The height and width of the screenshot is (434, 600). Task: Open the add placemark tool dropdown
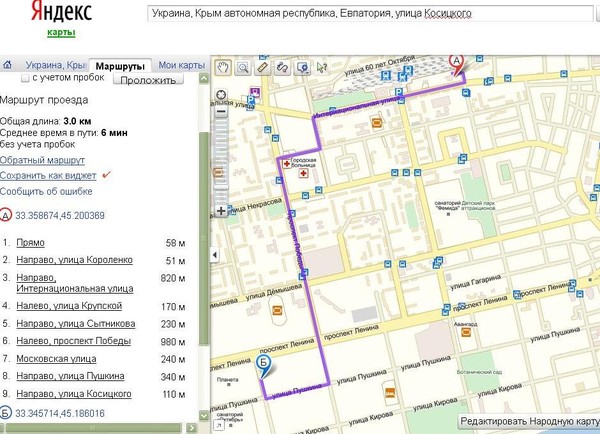[302, 68]
